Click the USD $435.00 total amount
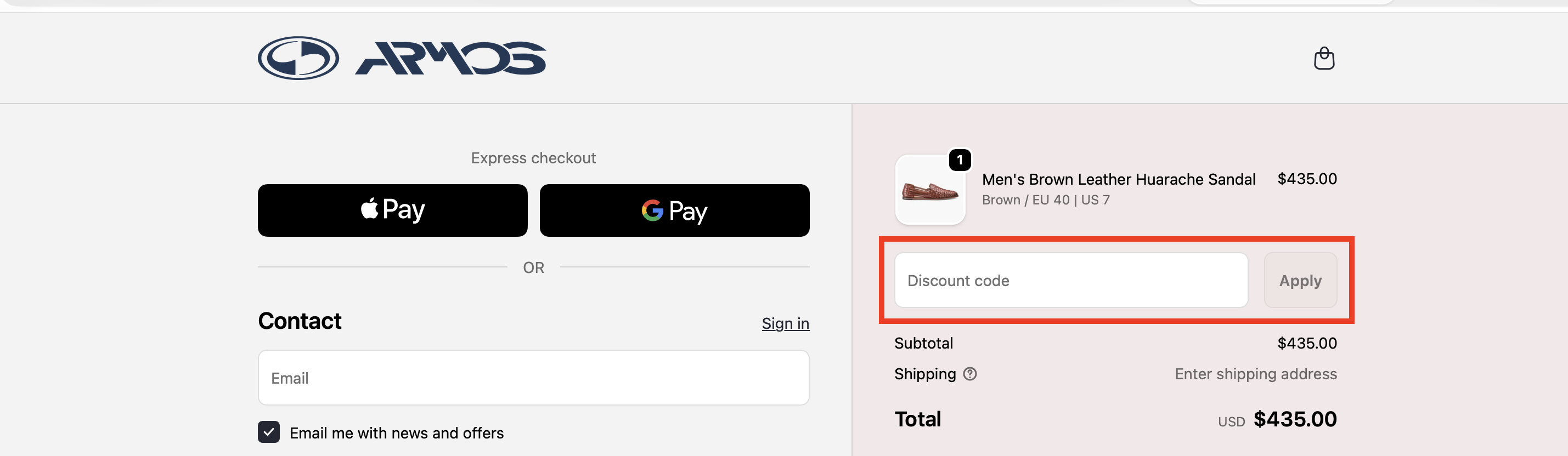1568x456 pixels. 1294,419
